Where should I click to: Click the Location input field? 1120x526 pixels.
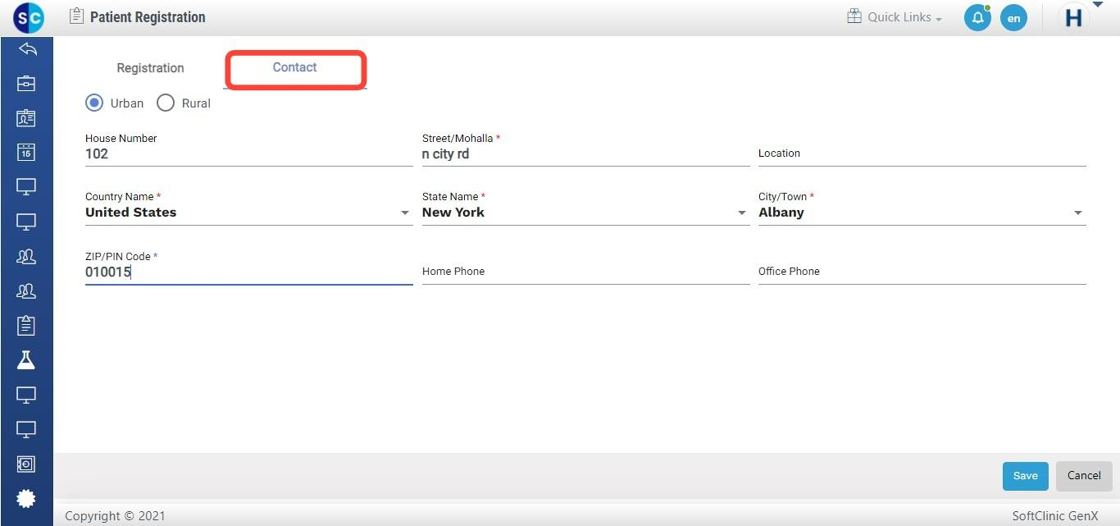922,154
